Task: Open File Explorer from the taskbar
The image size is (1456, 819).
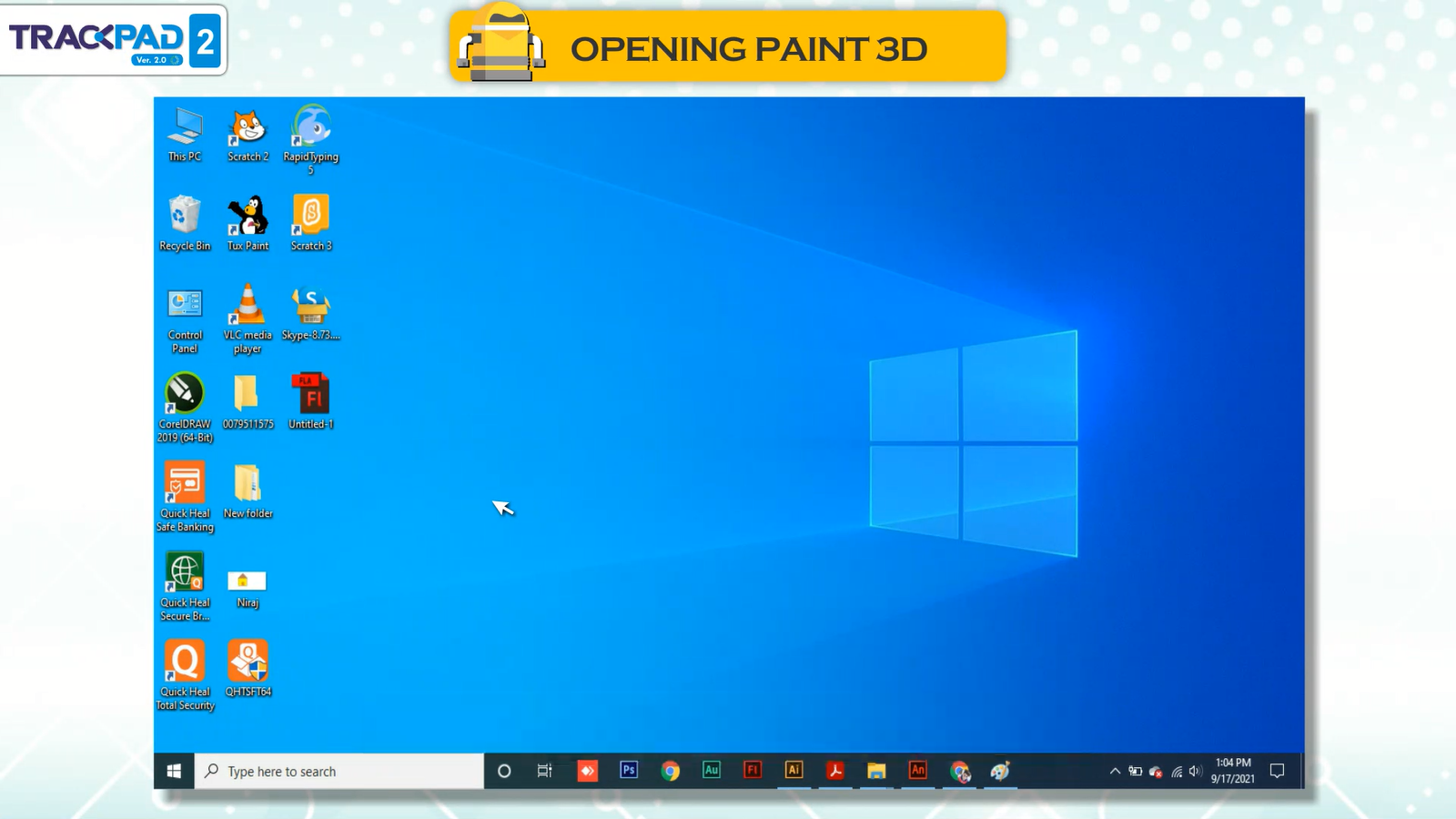Action: click(x=876, y=771)
